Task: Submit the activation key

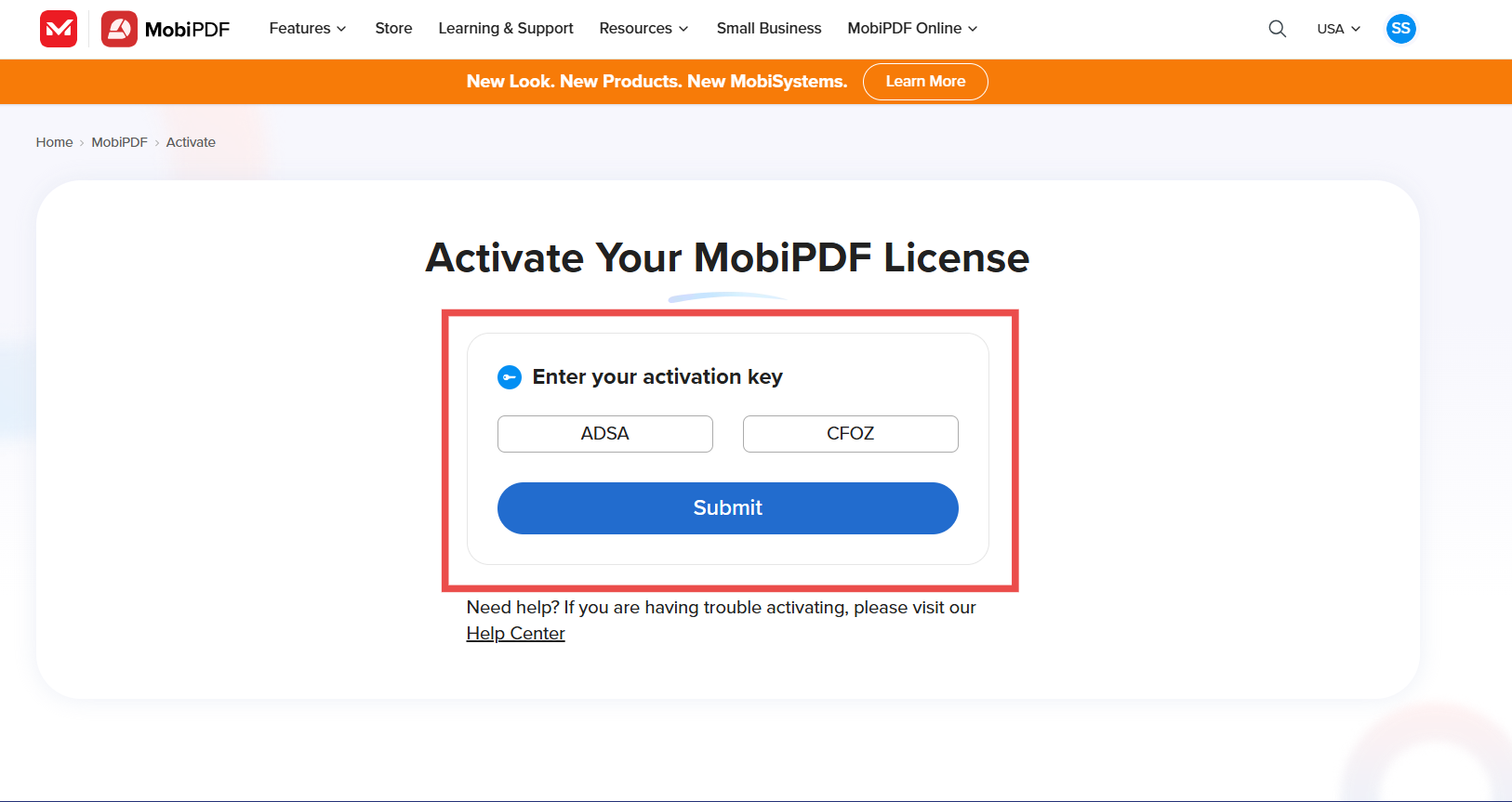Action: 728,508
